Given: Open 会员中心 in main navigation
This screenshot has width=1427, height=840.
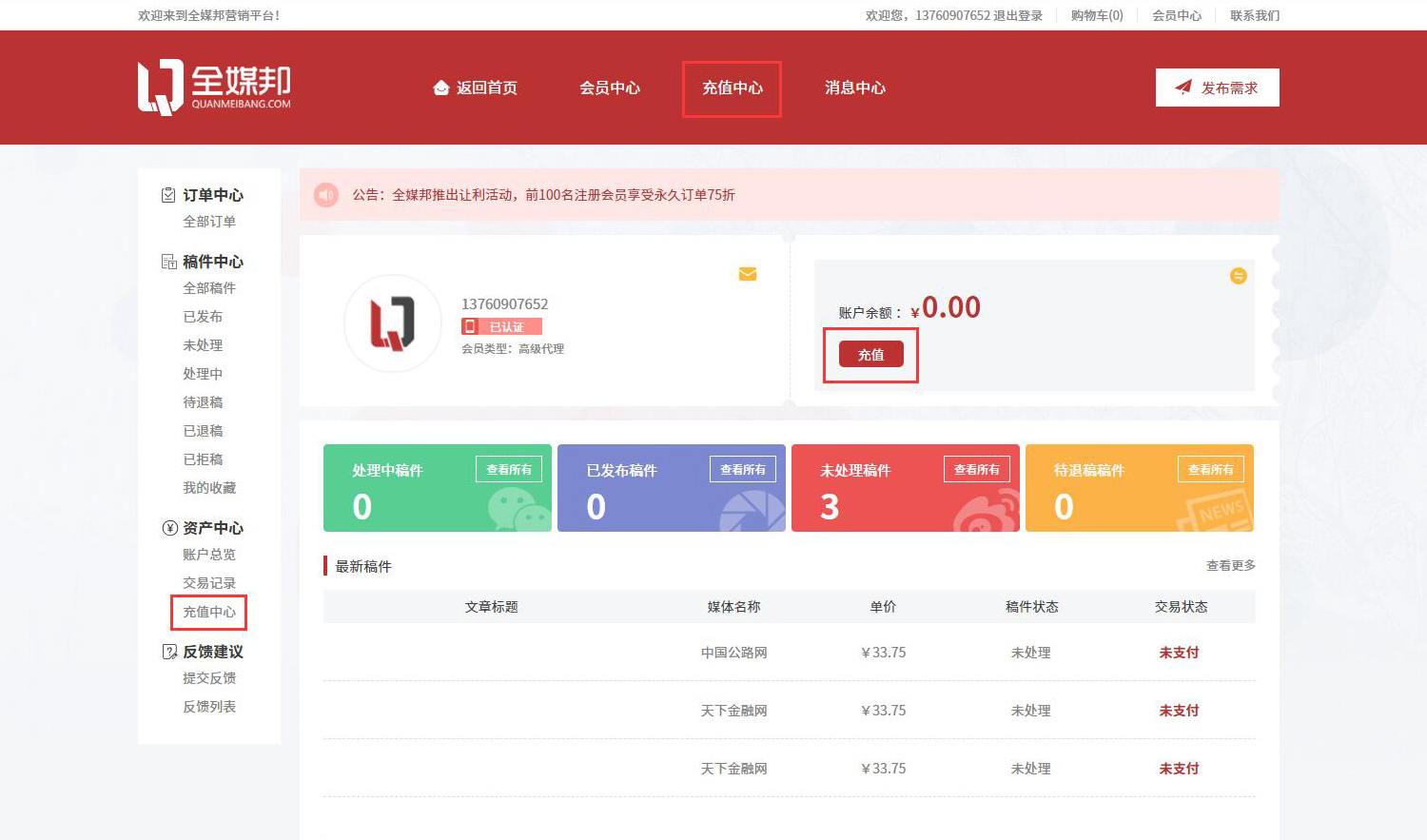Looking at the screenshot, I should (610, 88).
